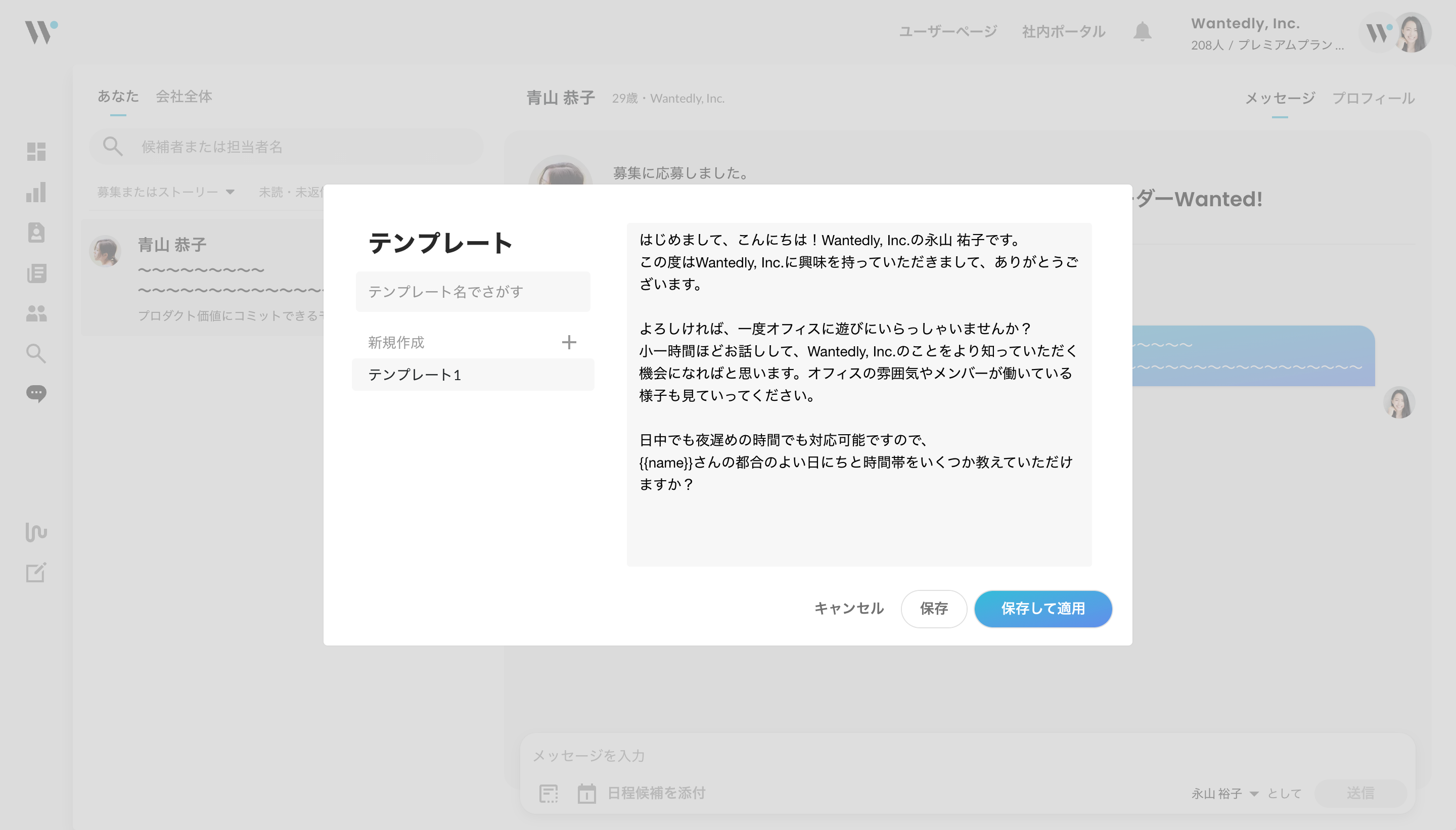Image resolution: width=1456 pixels, height=830 pixels.
Task: Open the 社内ポータル link in header
Action: coord(1064,31)
